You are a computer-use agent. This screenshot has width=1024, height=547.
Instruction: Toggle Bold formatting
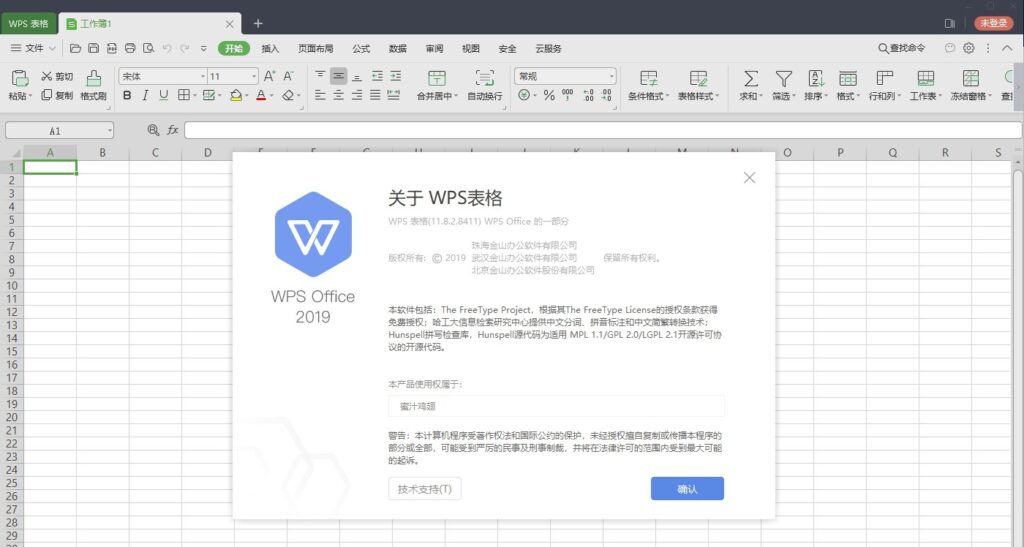tap(127, 95)
